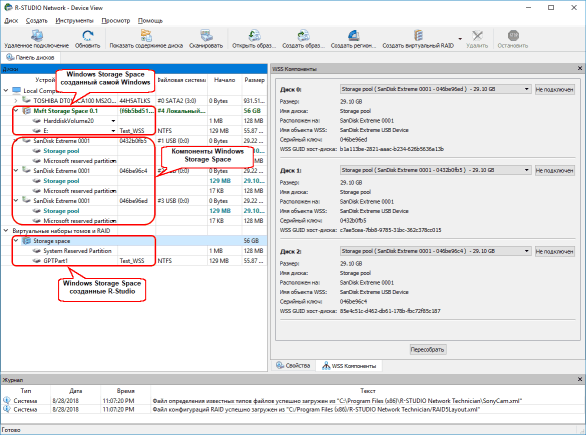
Task: Open the HarddiskVolume20 row dropdown arrow
Action: (113, 121)
